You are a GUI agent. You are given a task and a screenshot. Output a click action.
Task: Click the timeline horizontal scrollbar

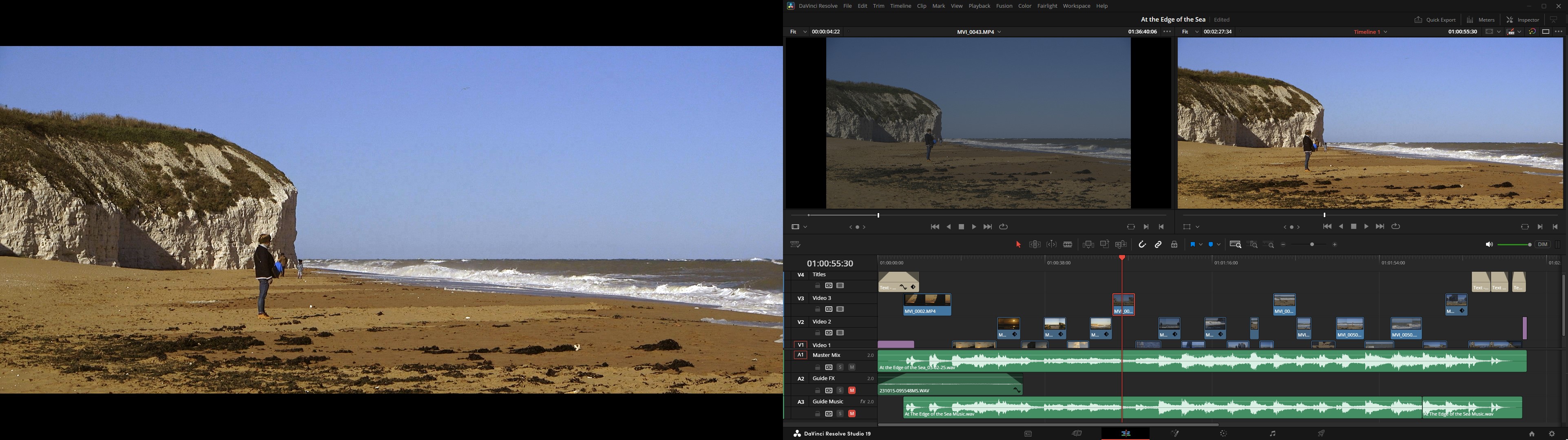1048,425
